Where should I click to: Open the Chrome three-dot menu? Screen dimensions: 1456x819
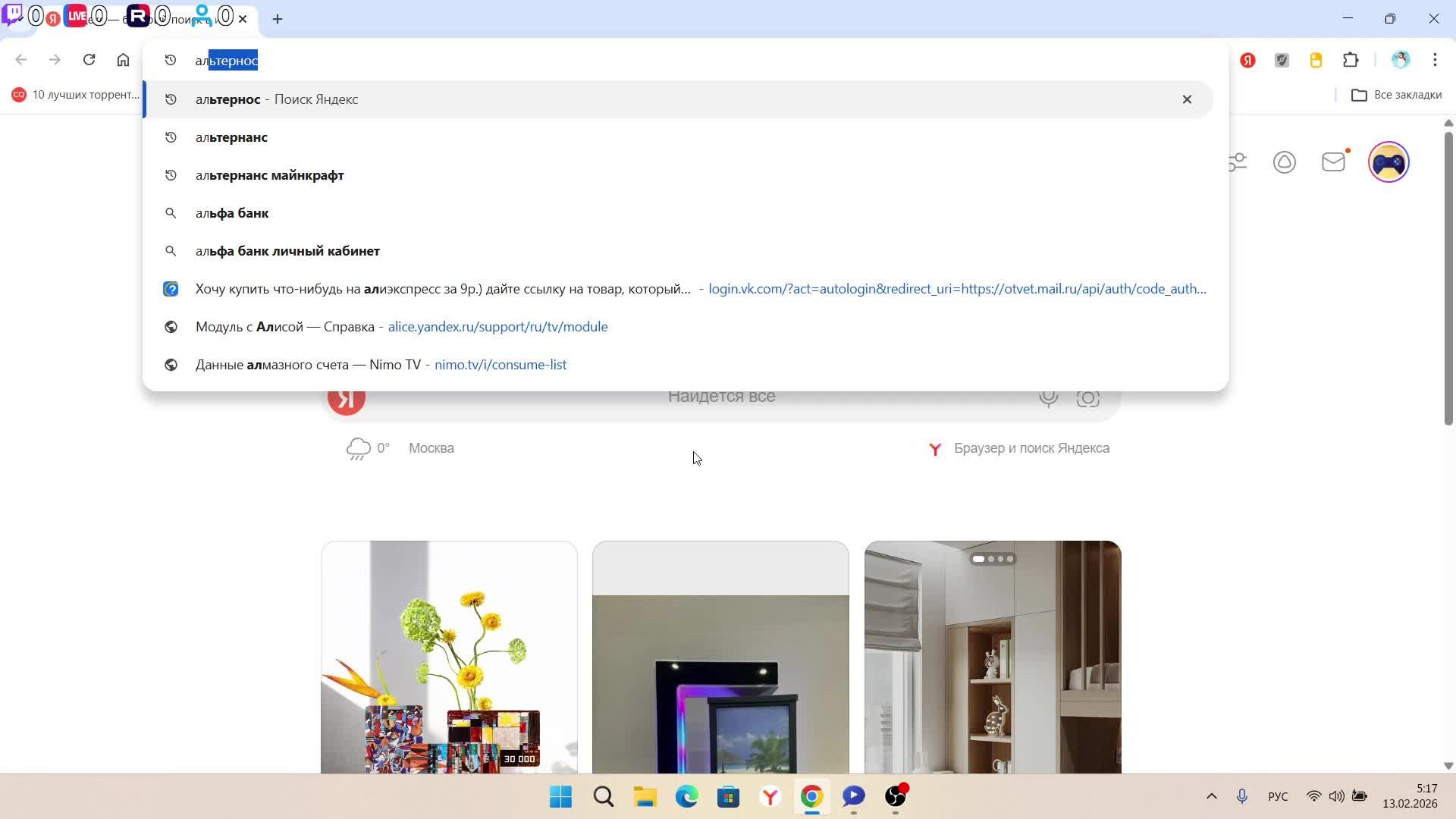(x=1435, y=60)
